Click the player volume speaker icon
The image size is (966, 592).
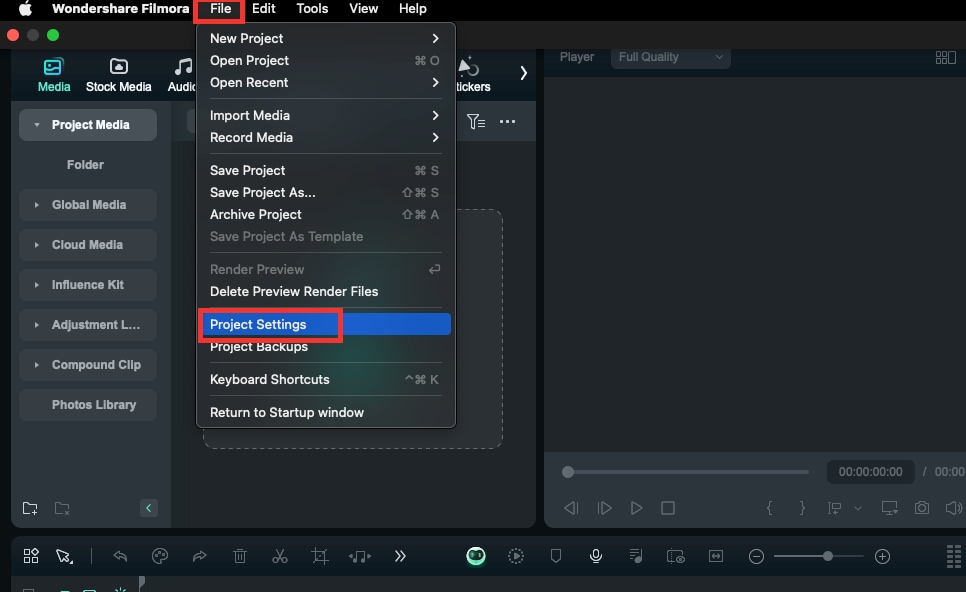click(953, 508)
